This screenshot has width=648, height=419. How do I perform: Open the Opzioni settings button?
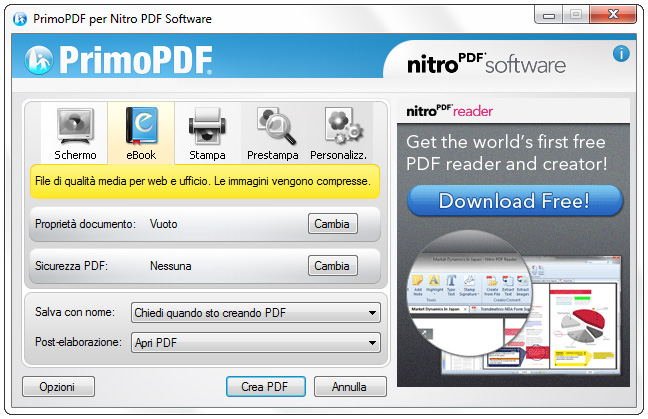[58, 387]
